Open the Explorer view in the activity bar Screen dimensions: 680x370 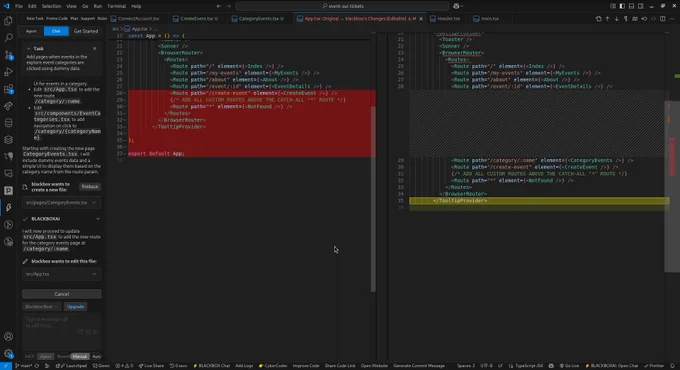(8, 21)
